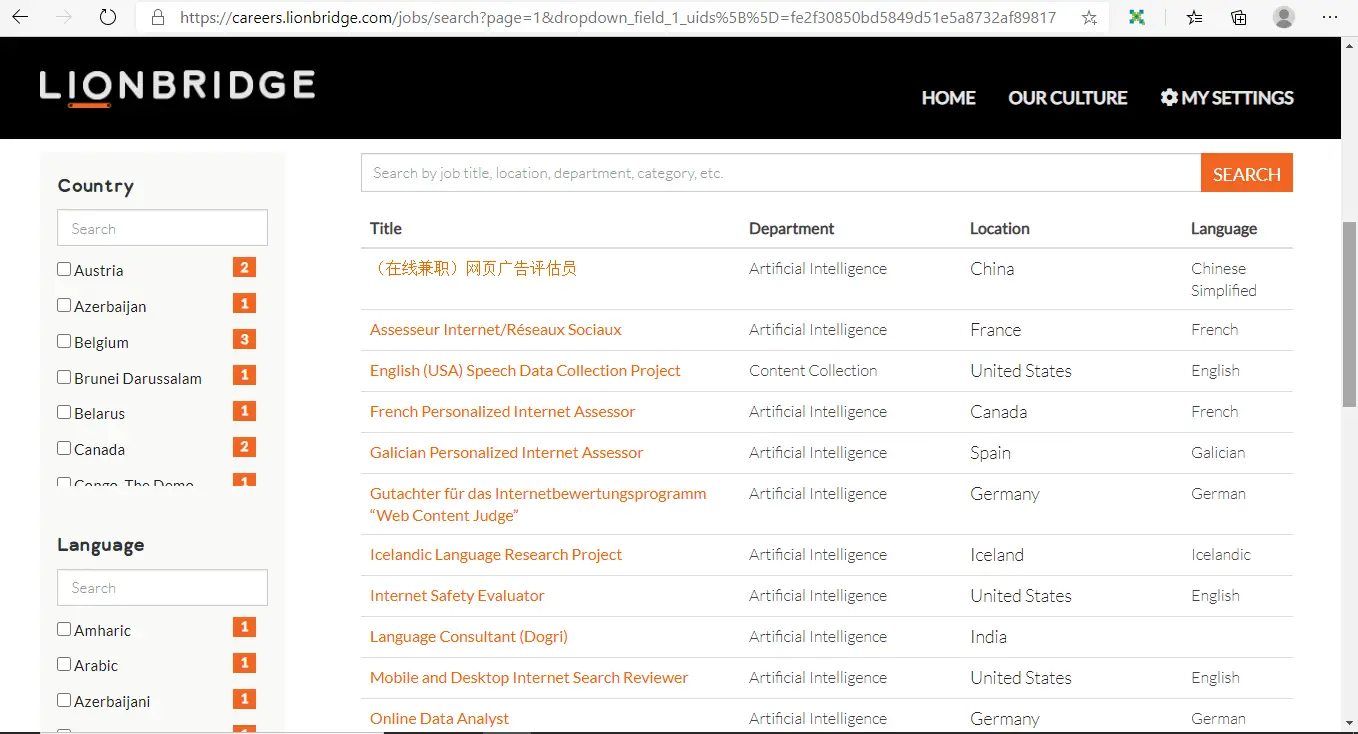This screenshot has width=1358, height=734.
Task: Open the Collections icon in toolbar
Action: pyautogui.click(x=1239, y=17)
